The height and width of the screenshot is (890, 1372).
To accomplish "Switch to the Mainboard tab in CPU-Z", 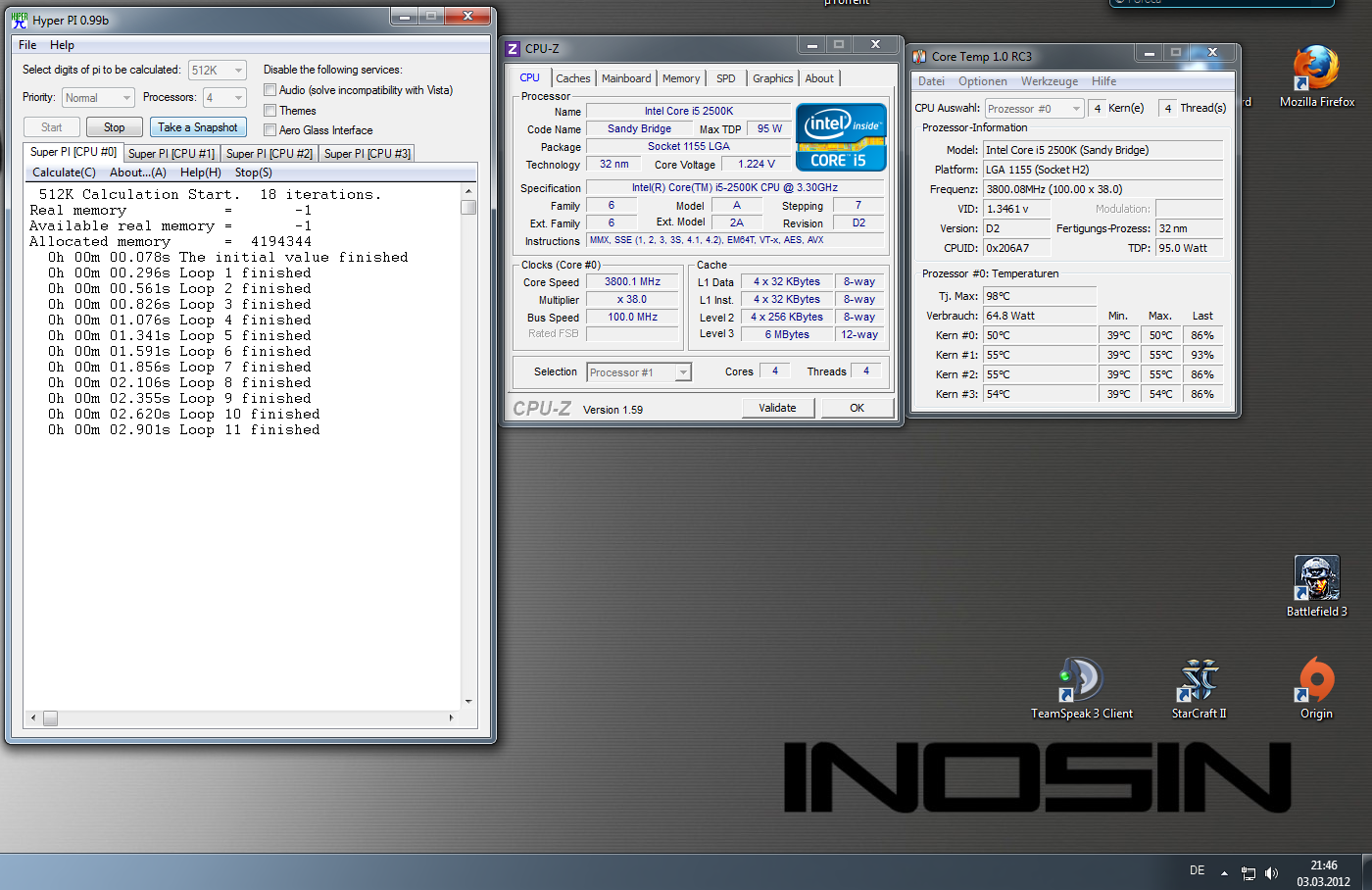I will click(625, 78).
